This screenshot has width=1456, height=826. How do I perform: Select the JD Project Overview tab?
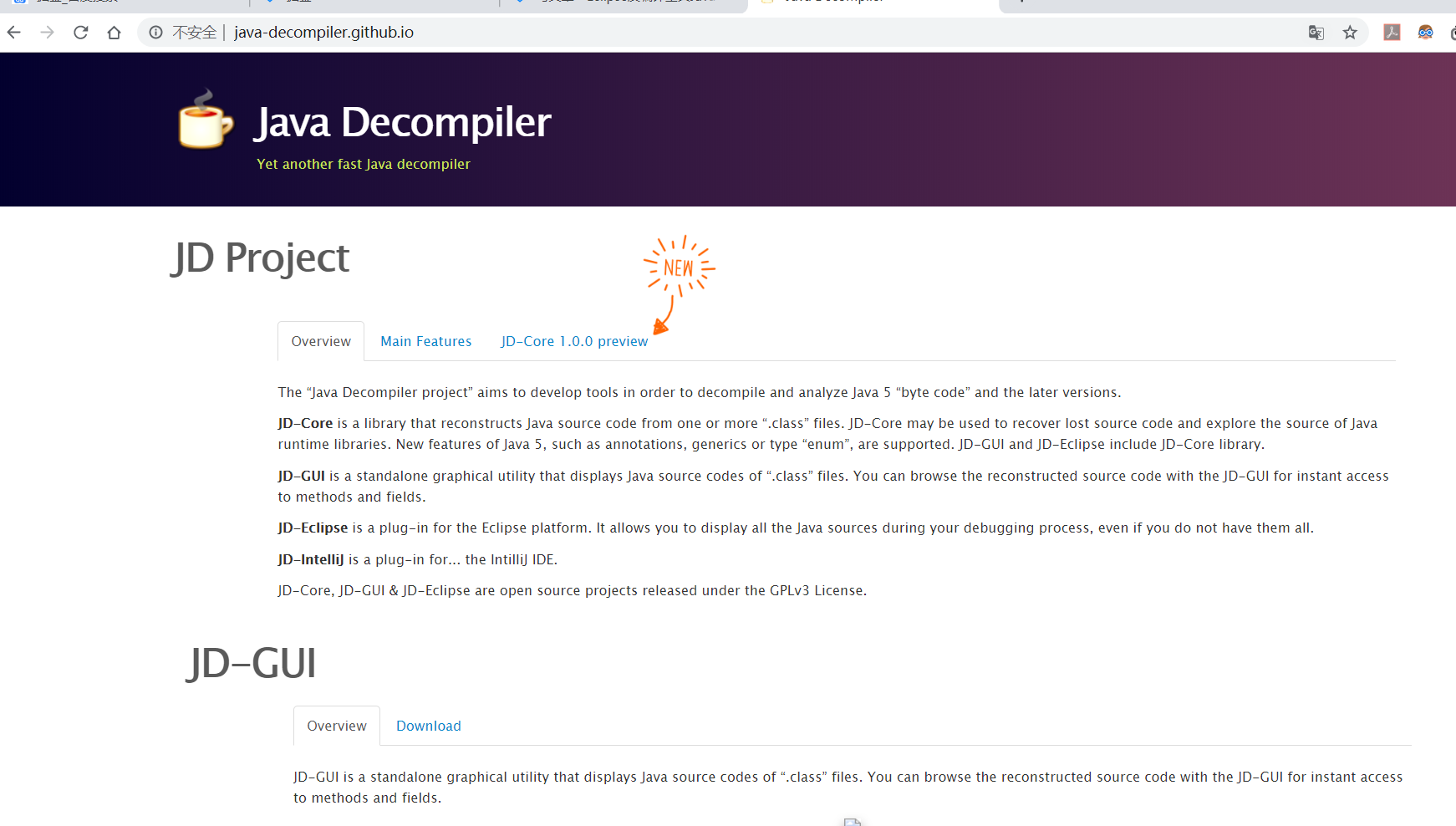coord(321,341)
